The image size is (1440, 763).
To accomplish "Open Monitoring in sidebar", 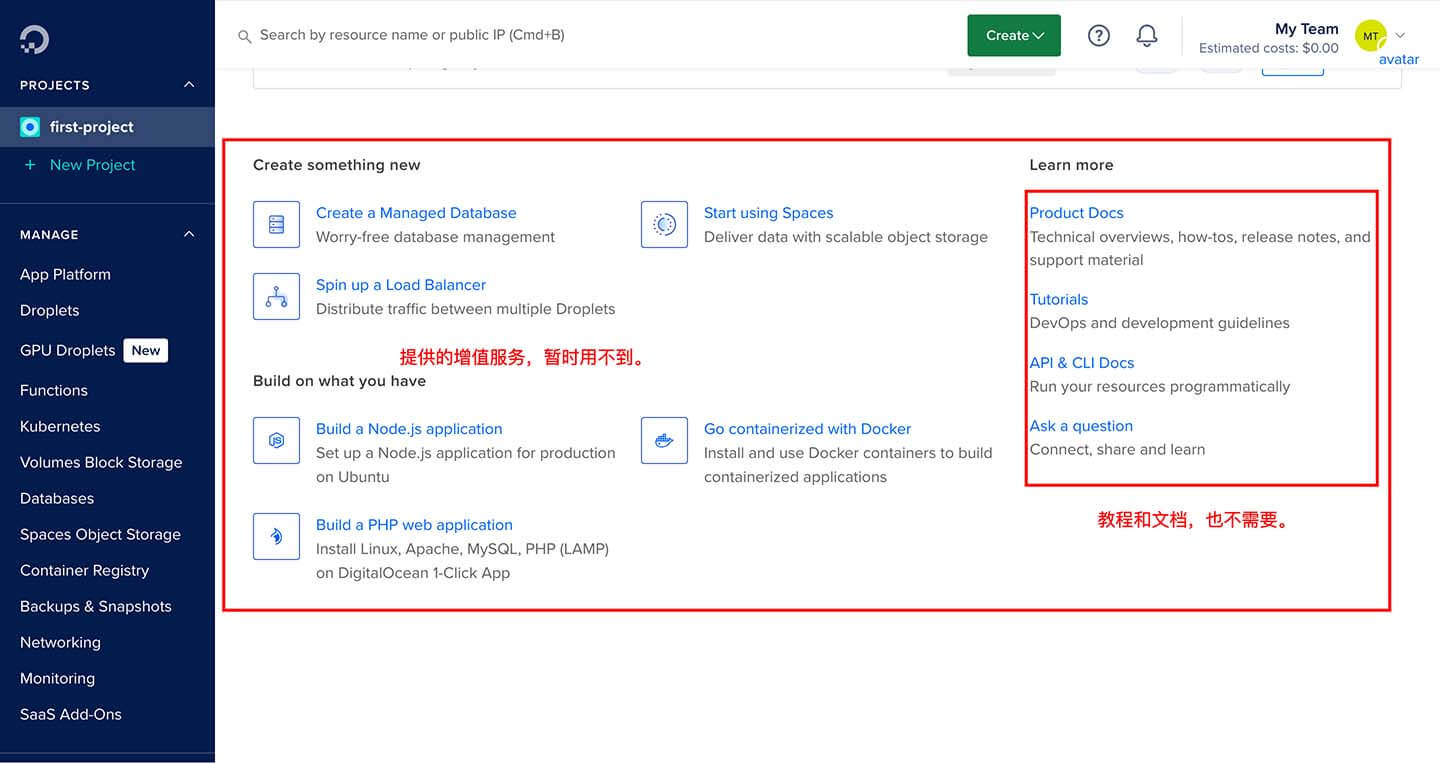I will coord(57,678).
